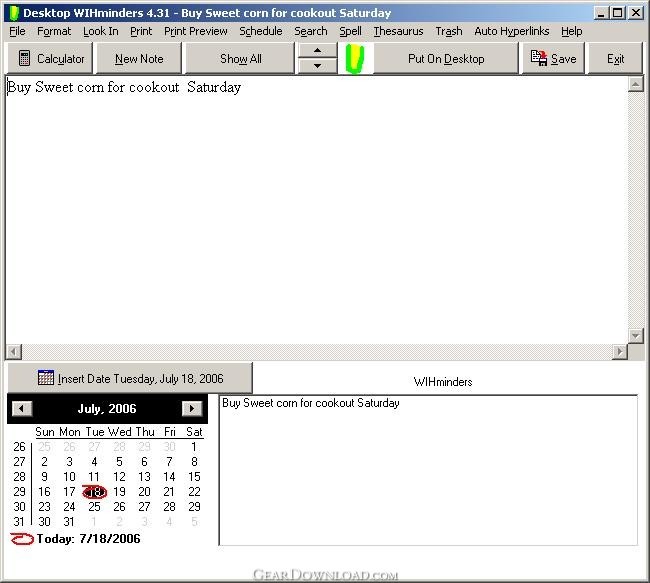Select July 19 in the calendar
This screenshot has height=583, width=650.
pos(119,492)
